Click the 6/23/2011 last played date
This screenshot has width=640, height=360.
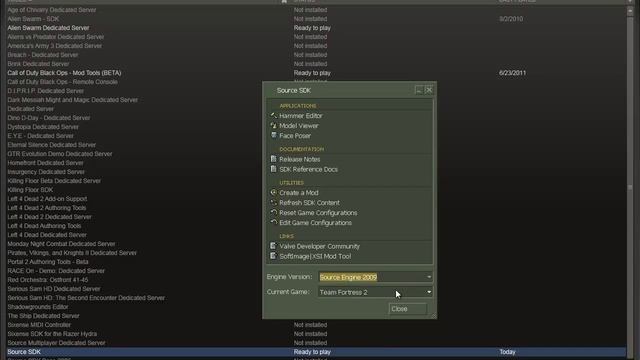coord(512,73)
